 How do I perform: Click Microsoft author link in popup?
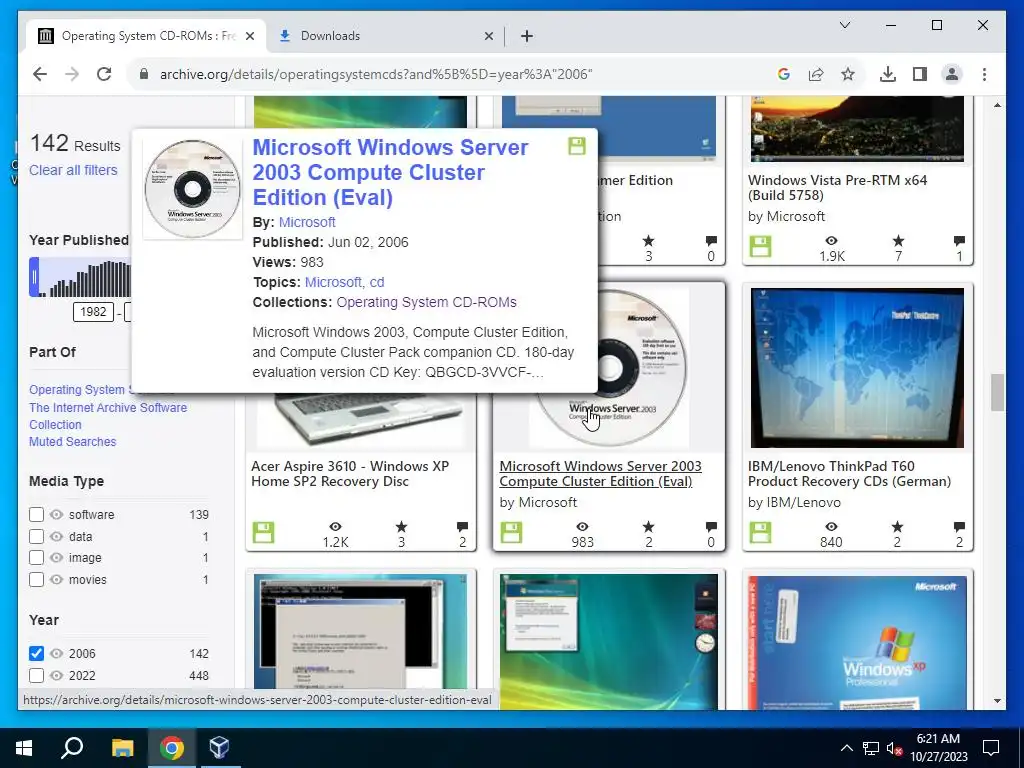[x=307, y=222]
